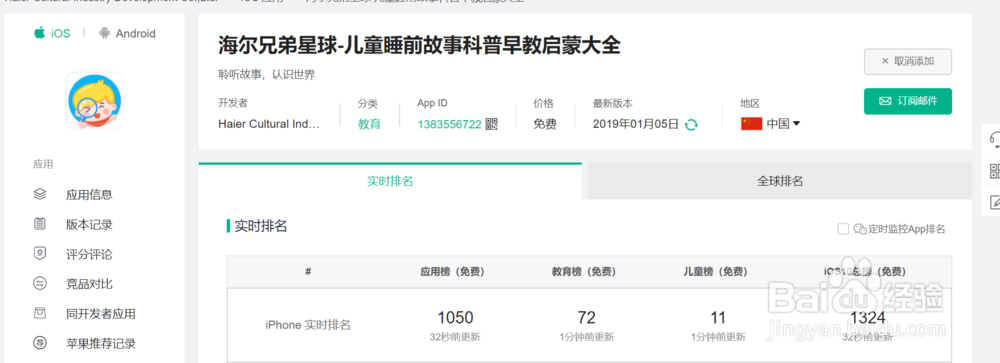
Task: Click the 订阅邮件 button
Action: 908,101
